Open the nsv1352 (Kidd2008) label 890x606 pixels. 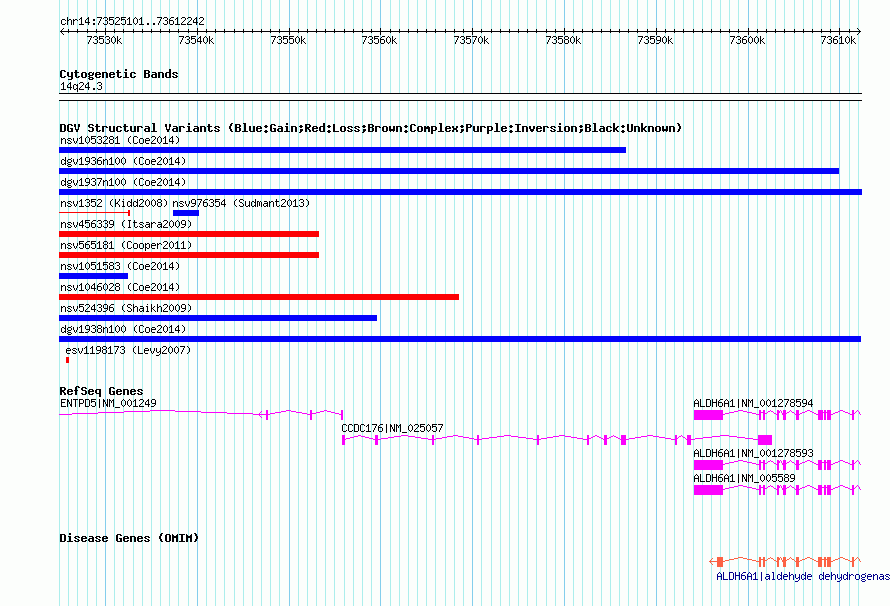[114, 203]
